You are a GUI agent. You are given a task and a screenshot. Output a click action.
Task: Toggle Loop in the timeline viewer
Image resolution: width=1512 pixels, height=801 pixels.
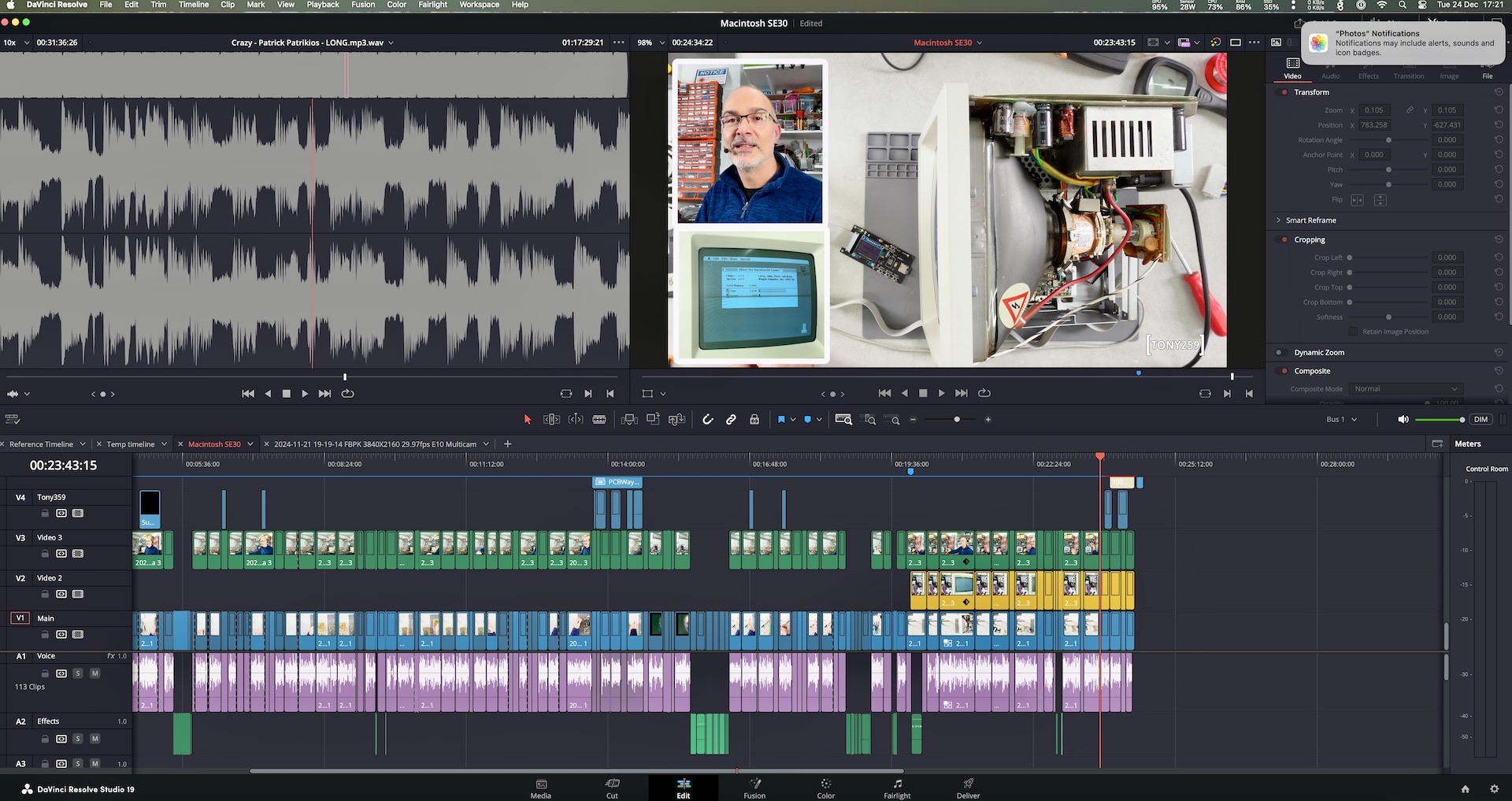984,393
